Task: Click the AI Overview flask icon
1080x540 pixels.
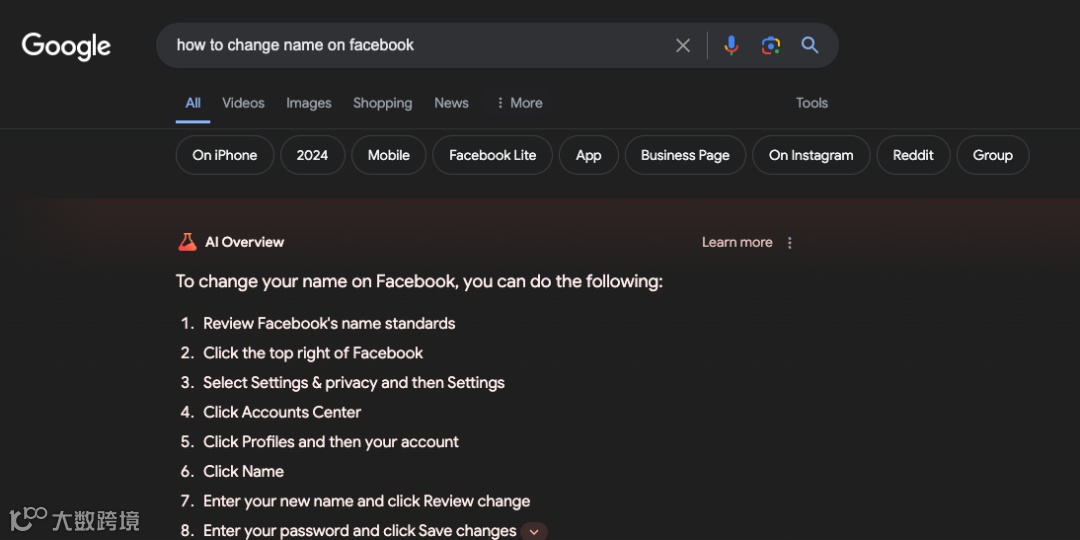Action: [187, 242]
